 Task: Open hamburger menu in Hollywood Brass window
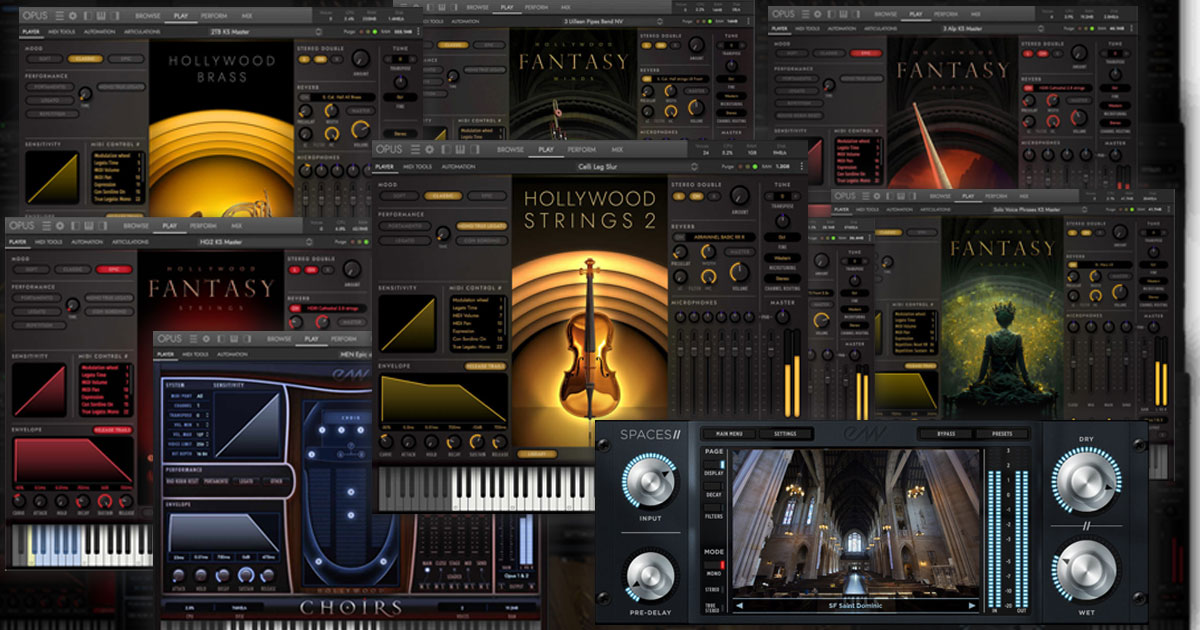59,15
